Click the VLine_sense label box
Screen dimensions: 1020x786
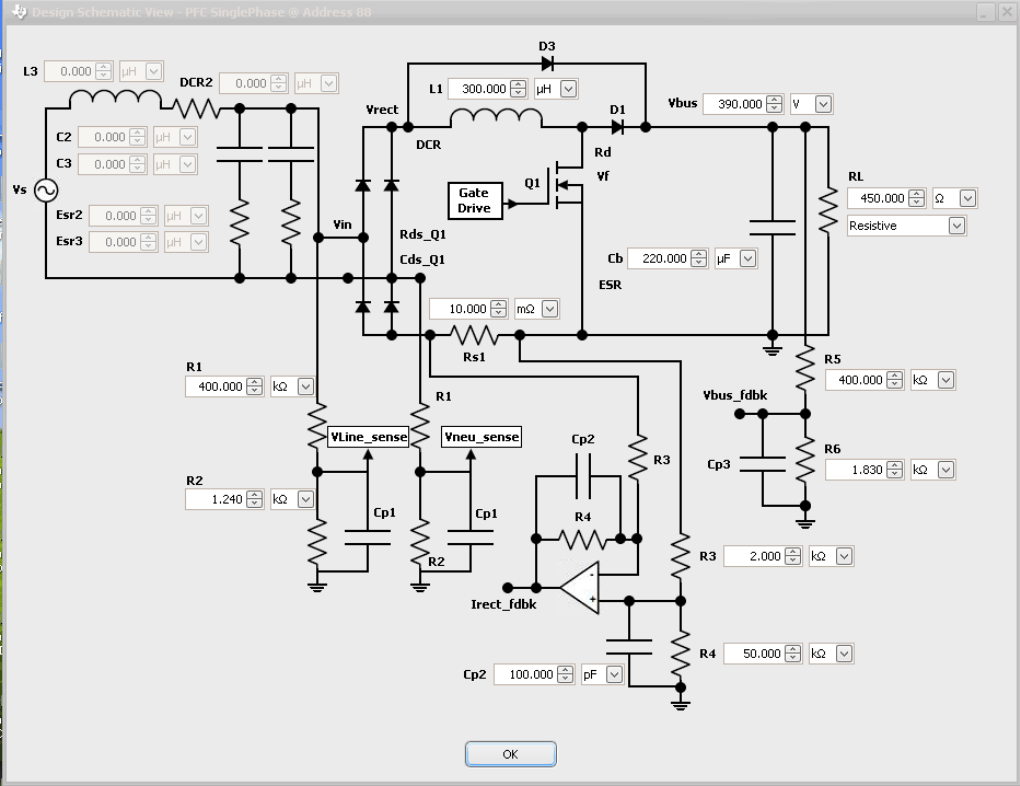[x=368, y=437]
